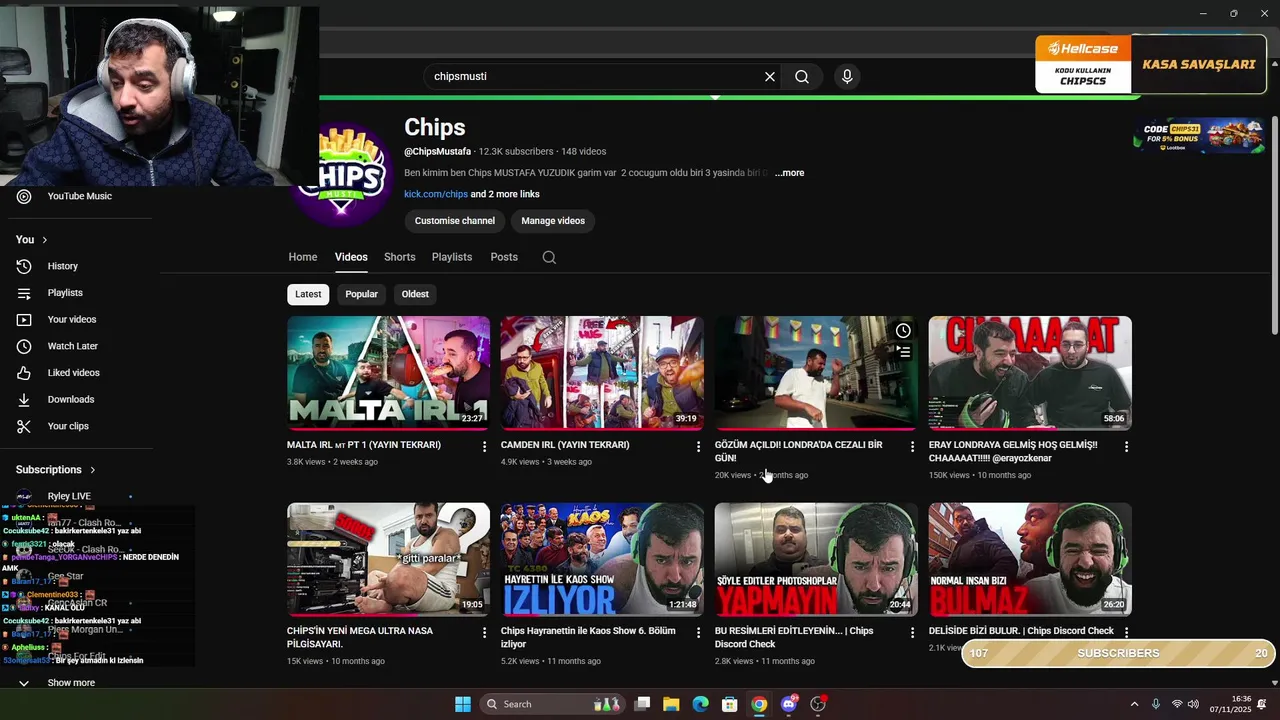Open Microsoft Edge from the taskbar
This screenshot has height=720, width=1280.
point(701,704)
